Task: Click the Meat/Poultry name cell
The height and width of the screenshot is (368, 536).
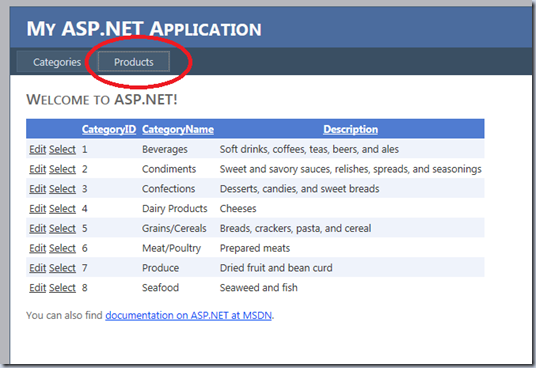Action: 171,248
